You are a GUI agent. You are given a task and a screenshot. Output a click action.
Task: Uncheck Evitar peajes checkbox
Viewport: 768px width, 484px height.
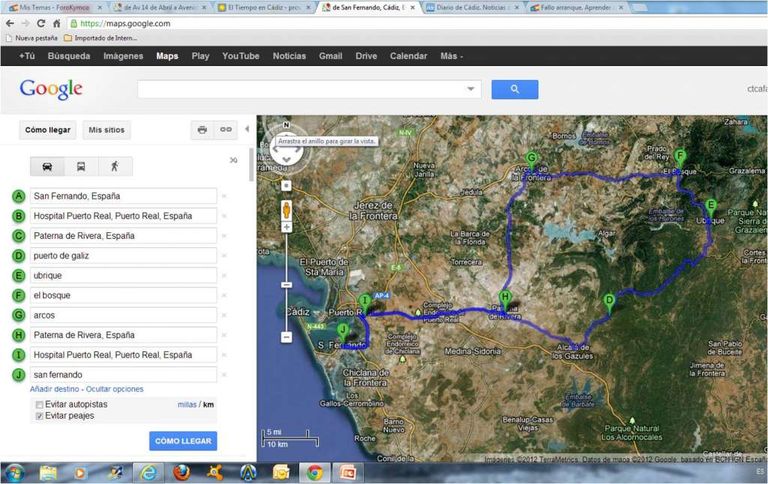(39, 416)
